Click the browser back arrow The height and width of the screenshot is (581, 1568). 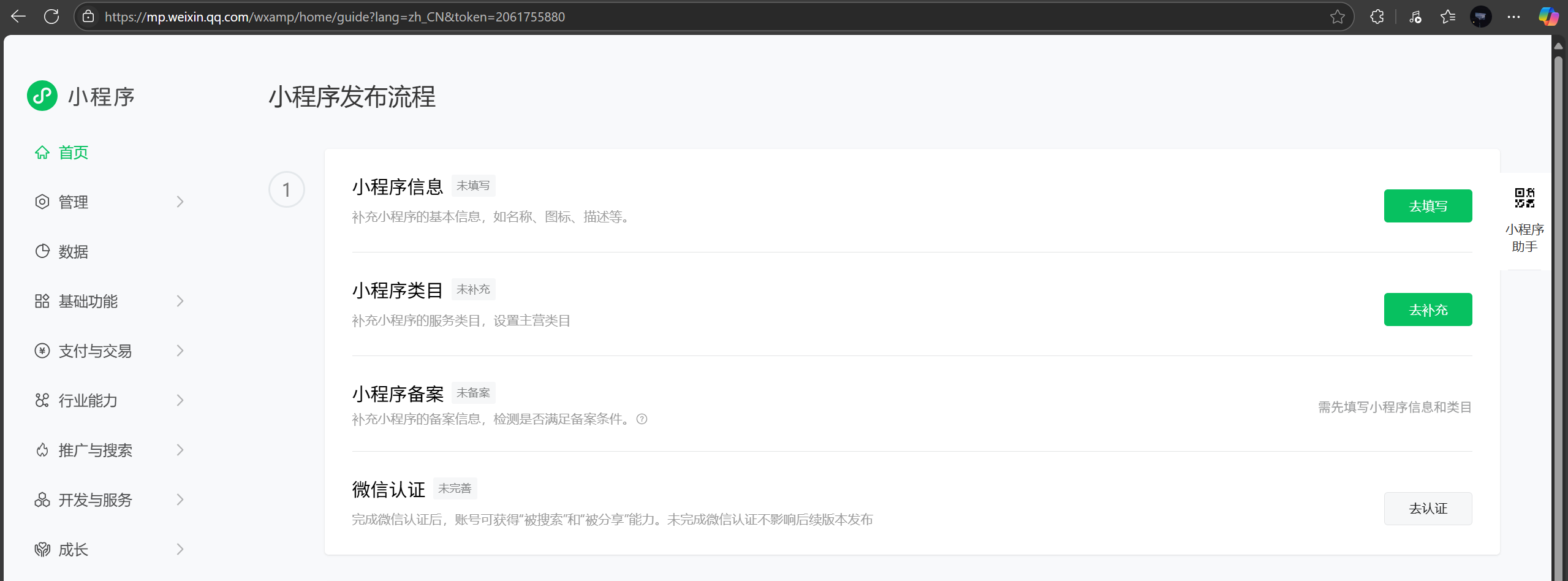click(x=18, y=17)
